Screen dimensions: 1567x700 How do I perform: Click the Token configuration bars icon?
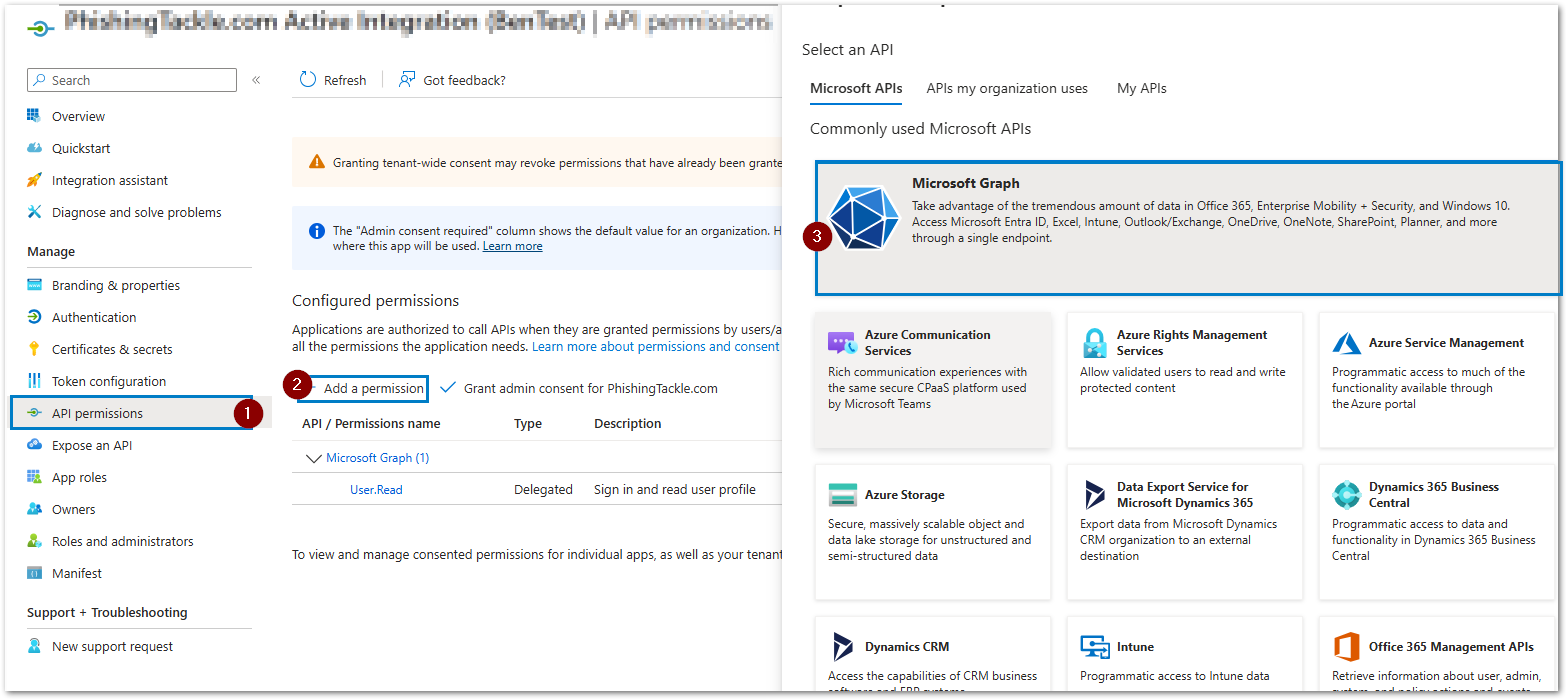(x=34, y=381)
